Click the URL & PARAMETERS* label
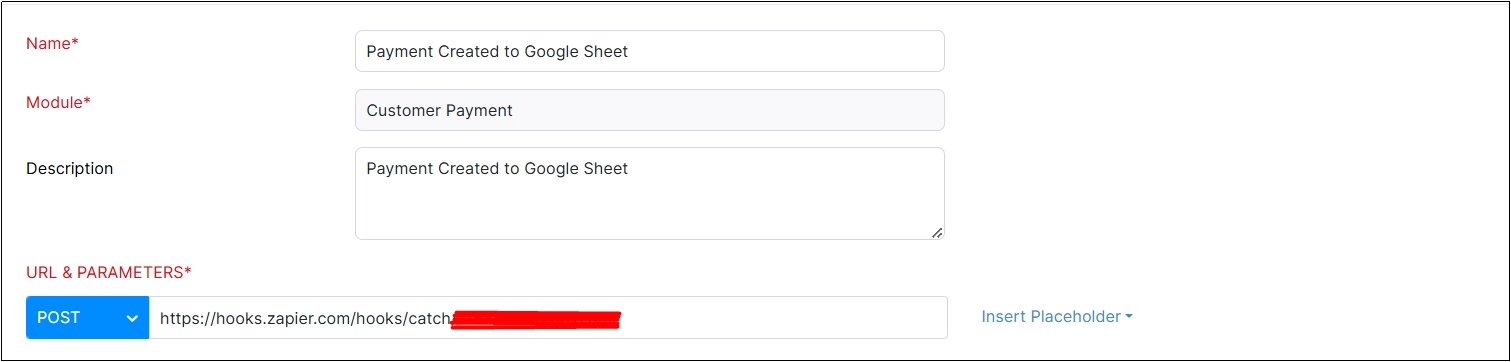Viewport: 1511px width, 362px height. tap(108, 272)
